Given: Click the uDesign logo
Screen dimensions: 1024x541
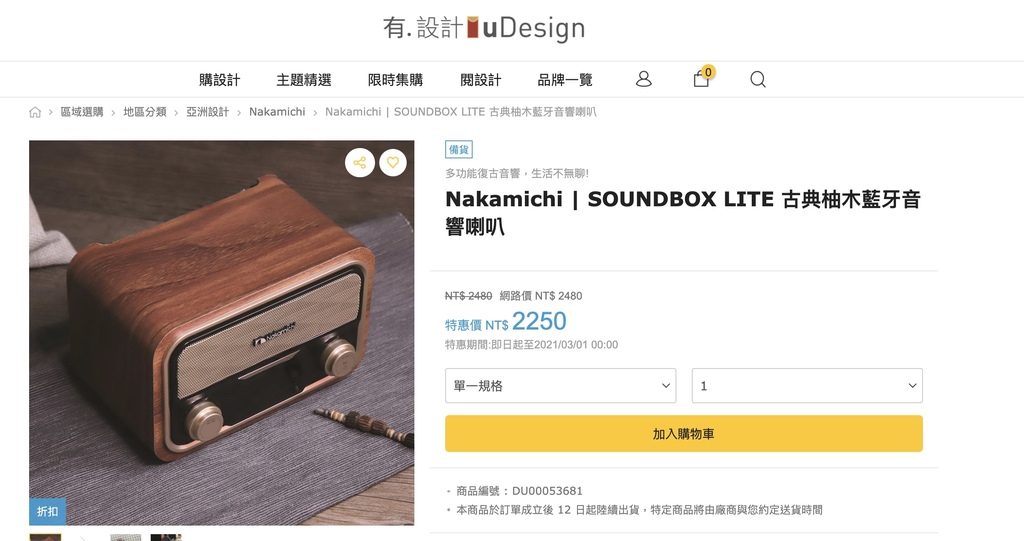Looking at the screenshot, I should tap(484, 27).
